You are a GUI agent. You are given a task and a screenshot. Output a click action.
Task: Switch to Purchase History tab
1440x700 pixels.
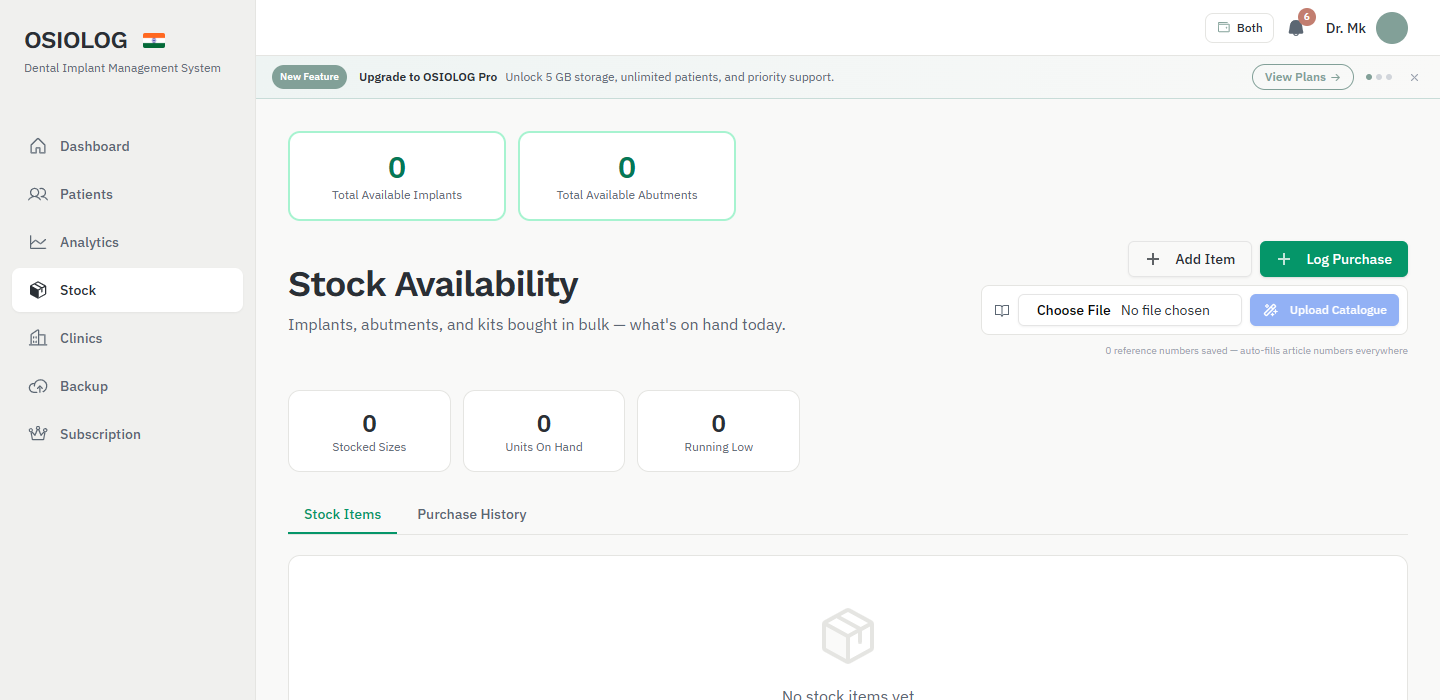[x=472, y=514]
